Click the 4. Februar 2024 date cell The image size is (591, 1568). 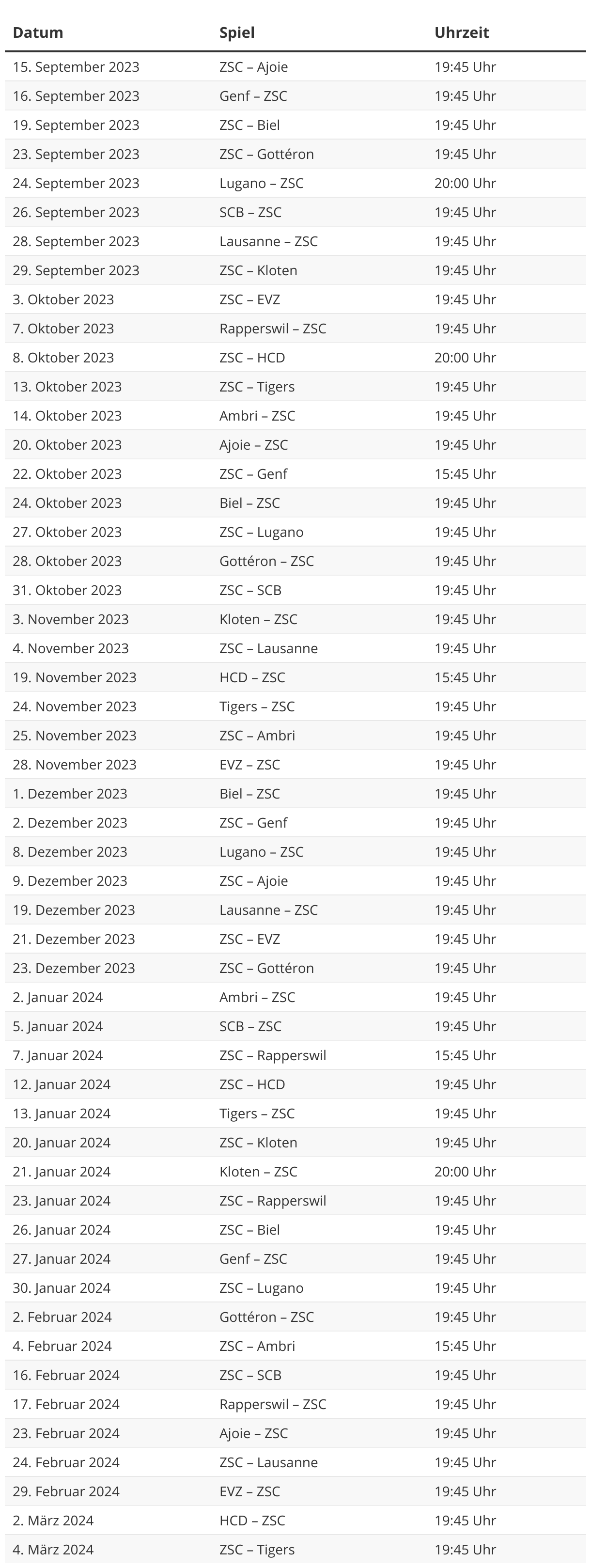(x=62, y=1346)
